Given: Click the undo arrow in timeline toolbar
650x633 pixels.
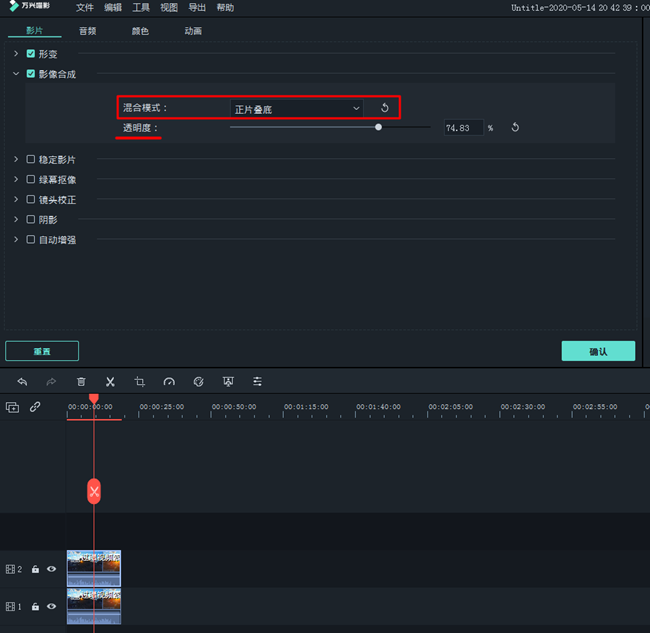Looking at the screenshot, I should click(22, 382).
